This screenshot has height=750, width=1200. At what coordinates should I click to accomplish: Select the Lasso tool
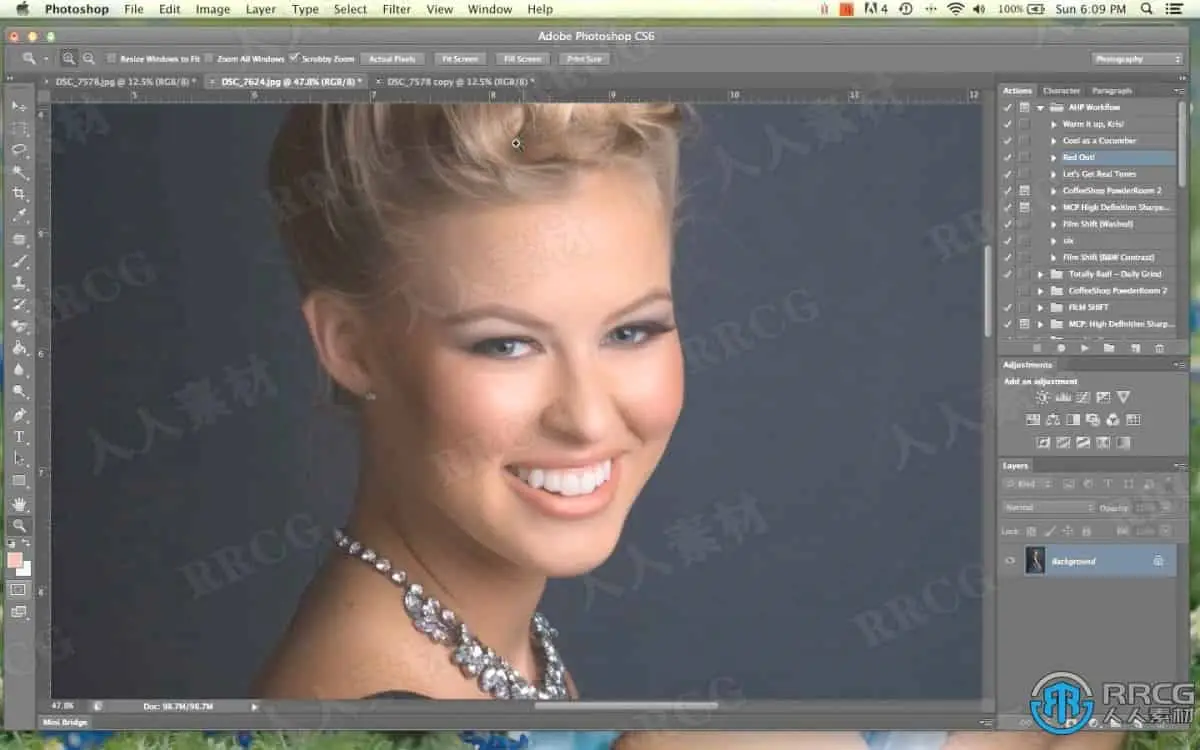(x=19, y=150)
